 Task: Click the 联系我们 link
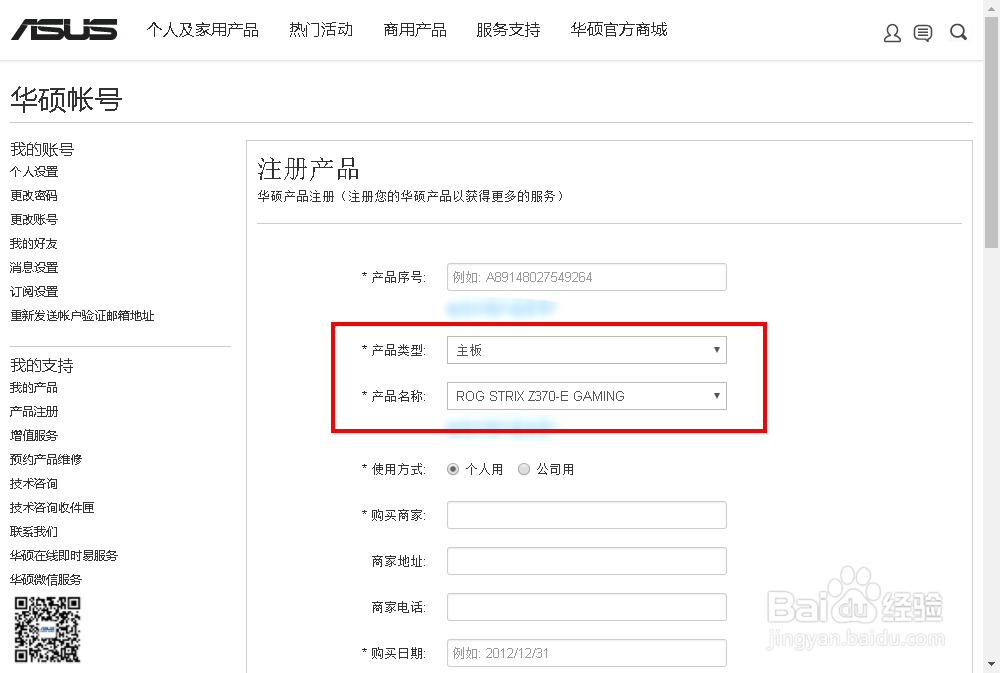pyautogui.click(x=32, y=531)
